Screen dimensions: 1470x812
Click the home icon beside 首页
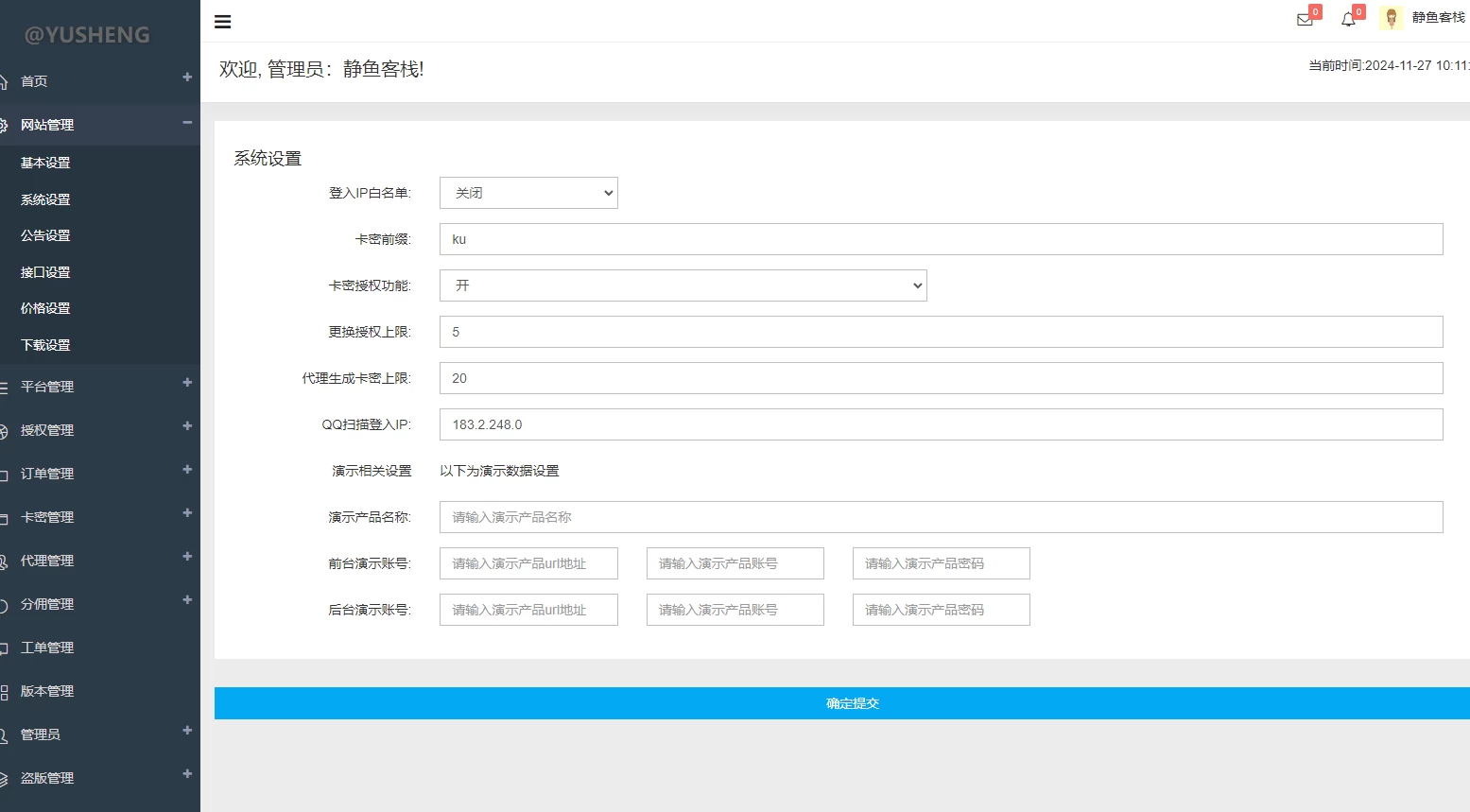[4, 82]
